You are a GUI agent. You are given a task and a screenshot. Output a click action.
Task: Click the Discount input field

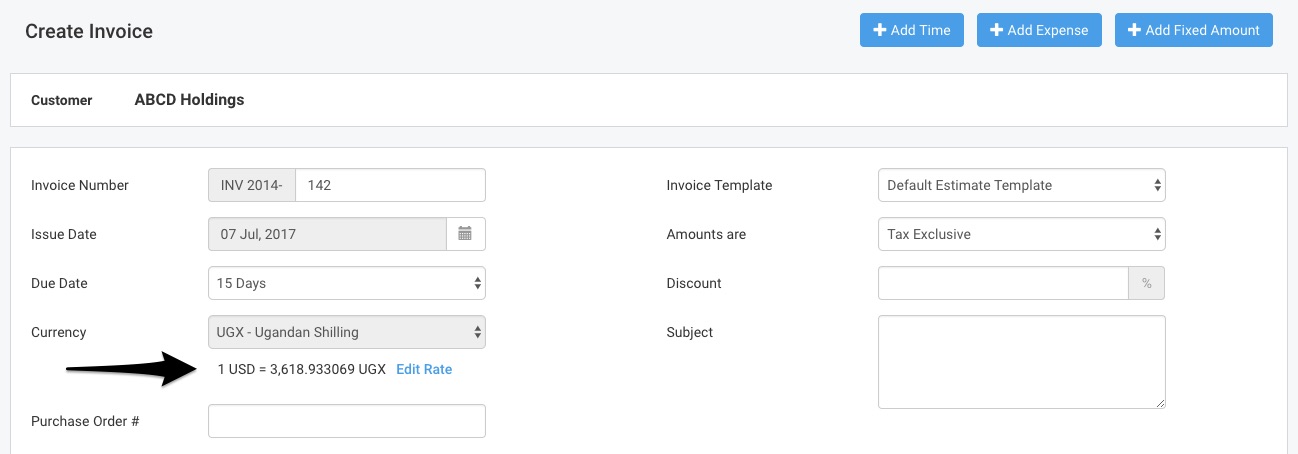[x=1003, y=283]
